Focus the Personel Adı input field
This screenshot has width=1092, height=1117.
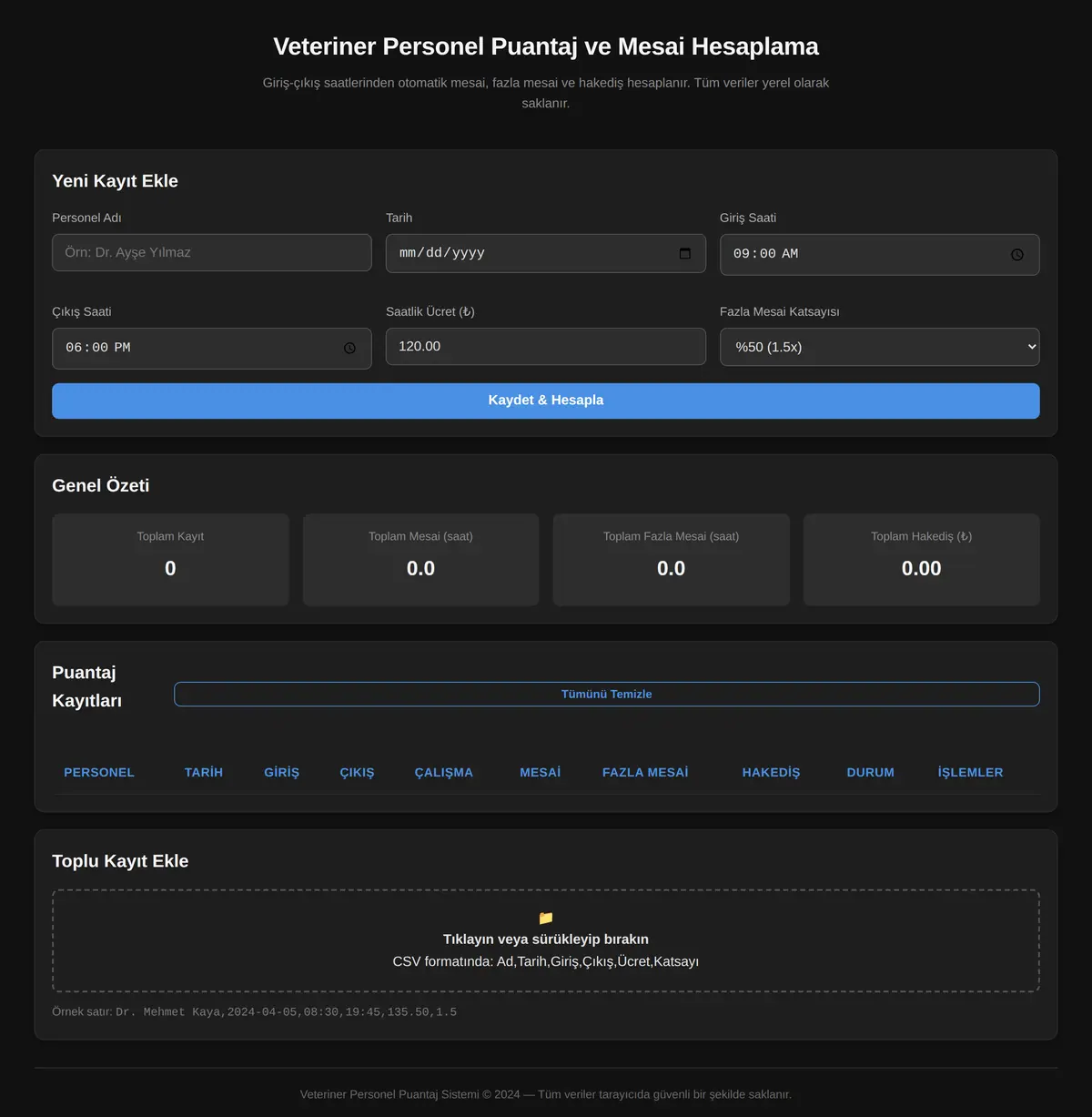[x=212, y=252]
